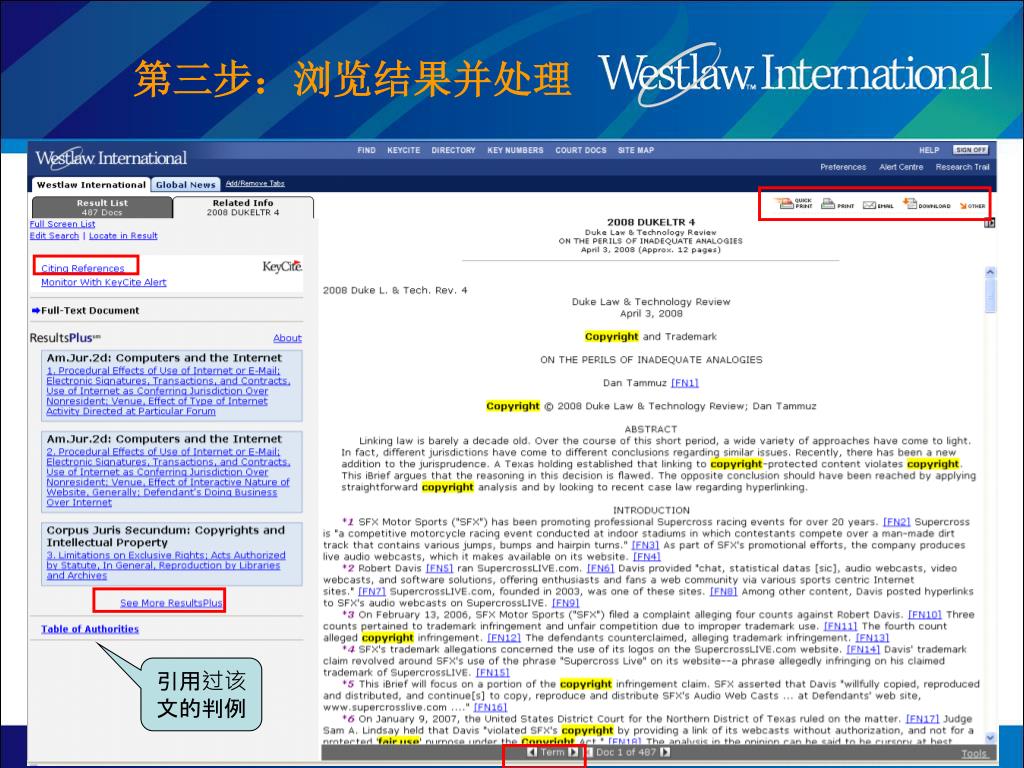Open footnote link FN10
Viewport: 1024px width, 768px height.
point(925,615)
